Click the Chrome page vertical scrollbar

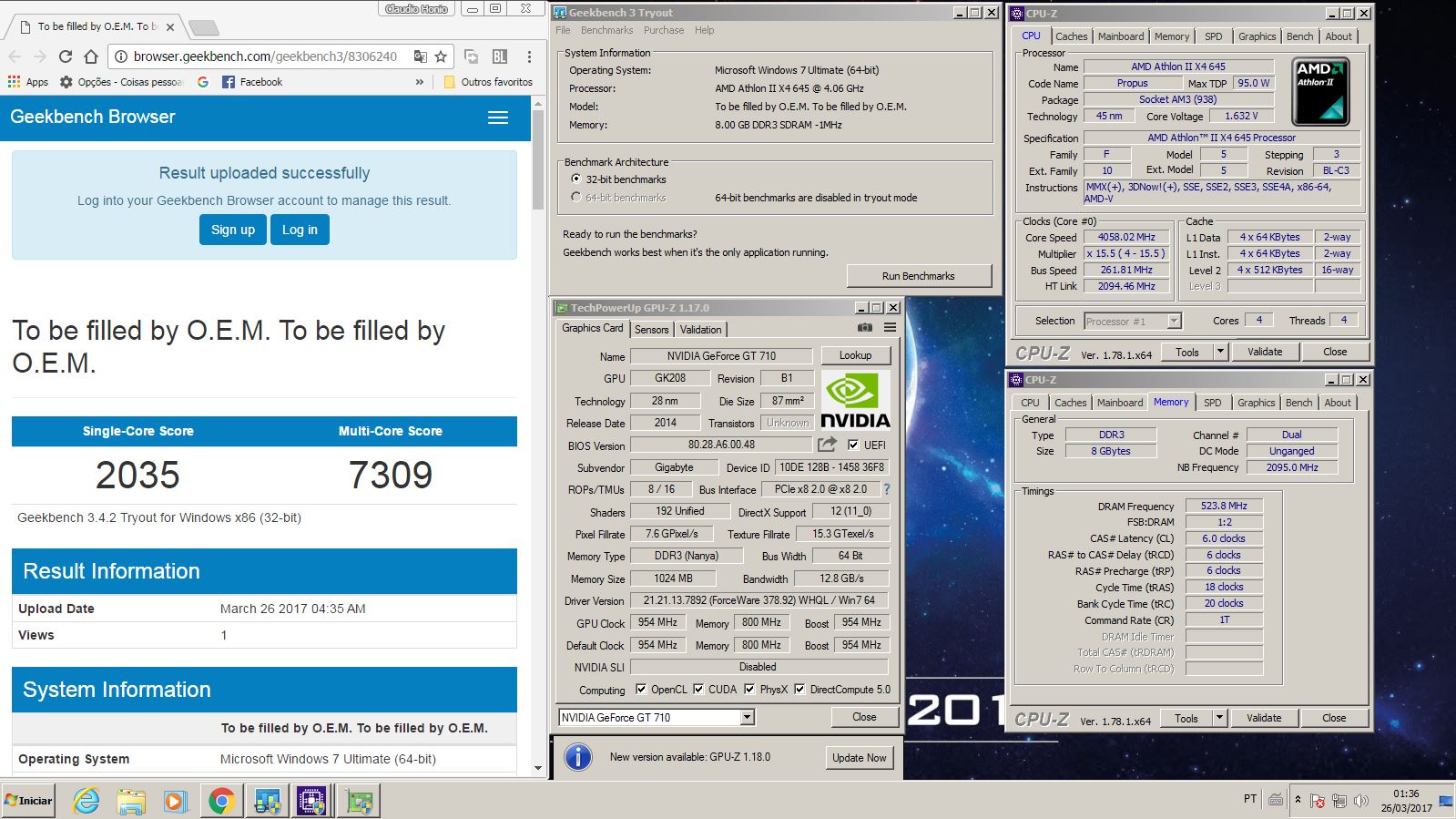click(x=538, y=159)
